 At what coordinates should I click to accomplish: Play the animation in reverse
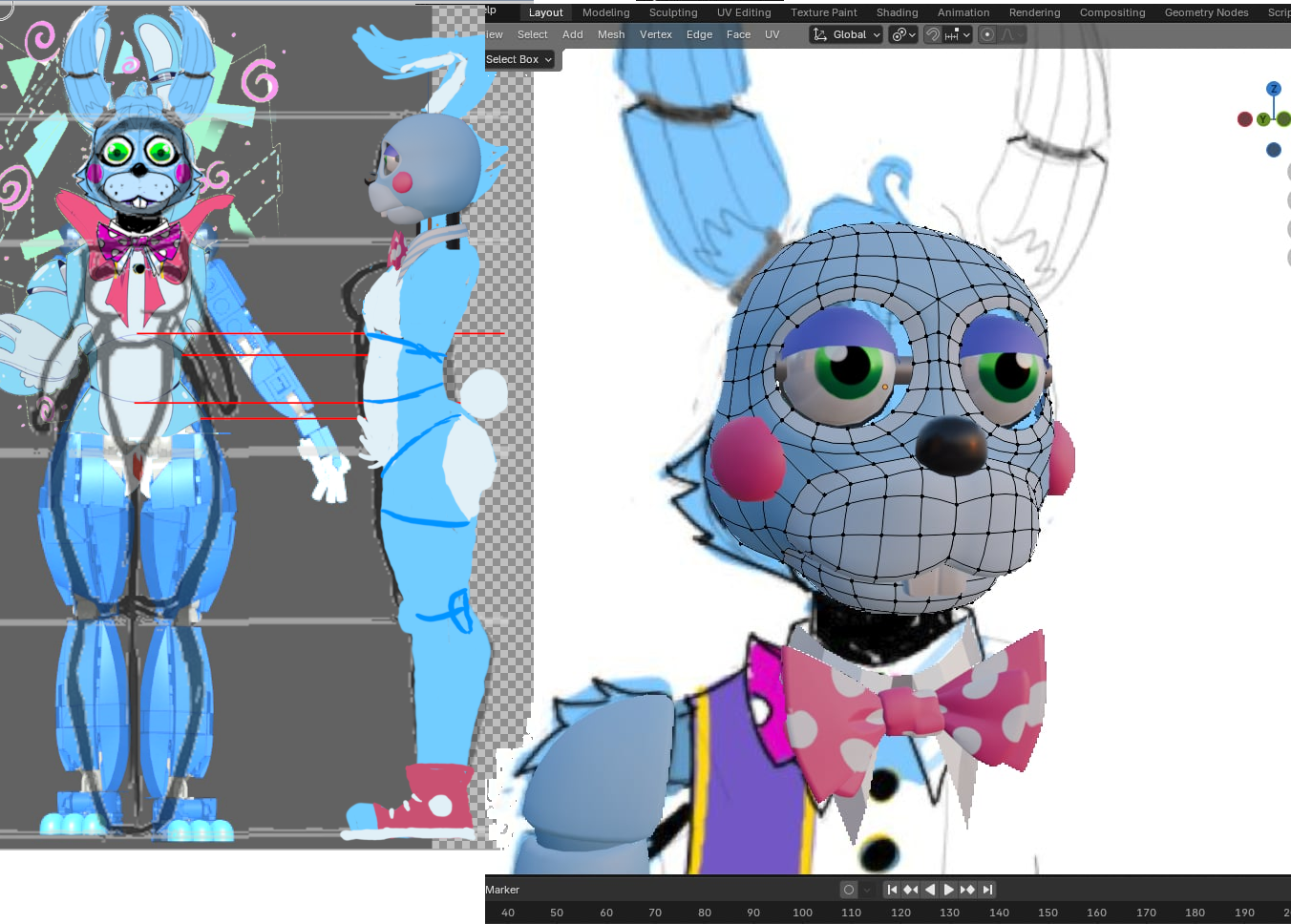point(930,890)
